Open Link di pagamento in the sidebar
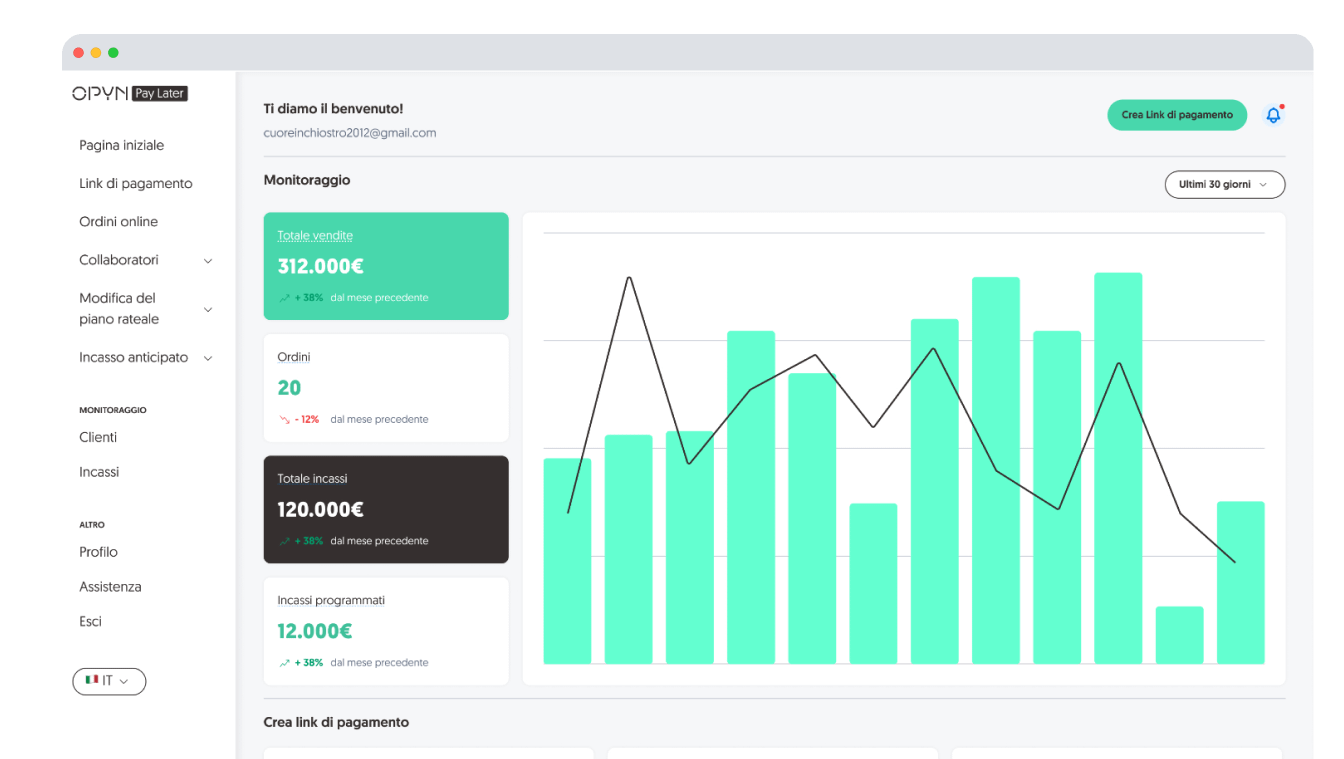 136,183
